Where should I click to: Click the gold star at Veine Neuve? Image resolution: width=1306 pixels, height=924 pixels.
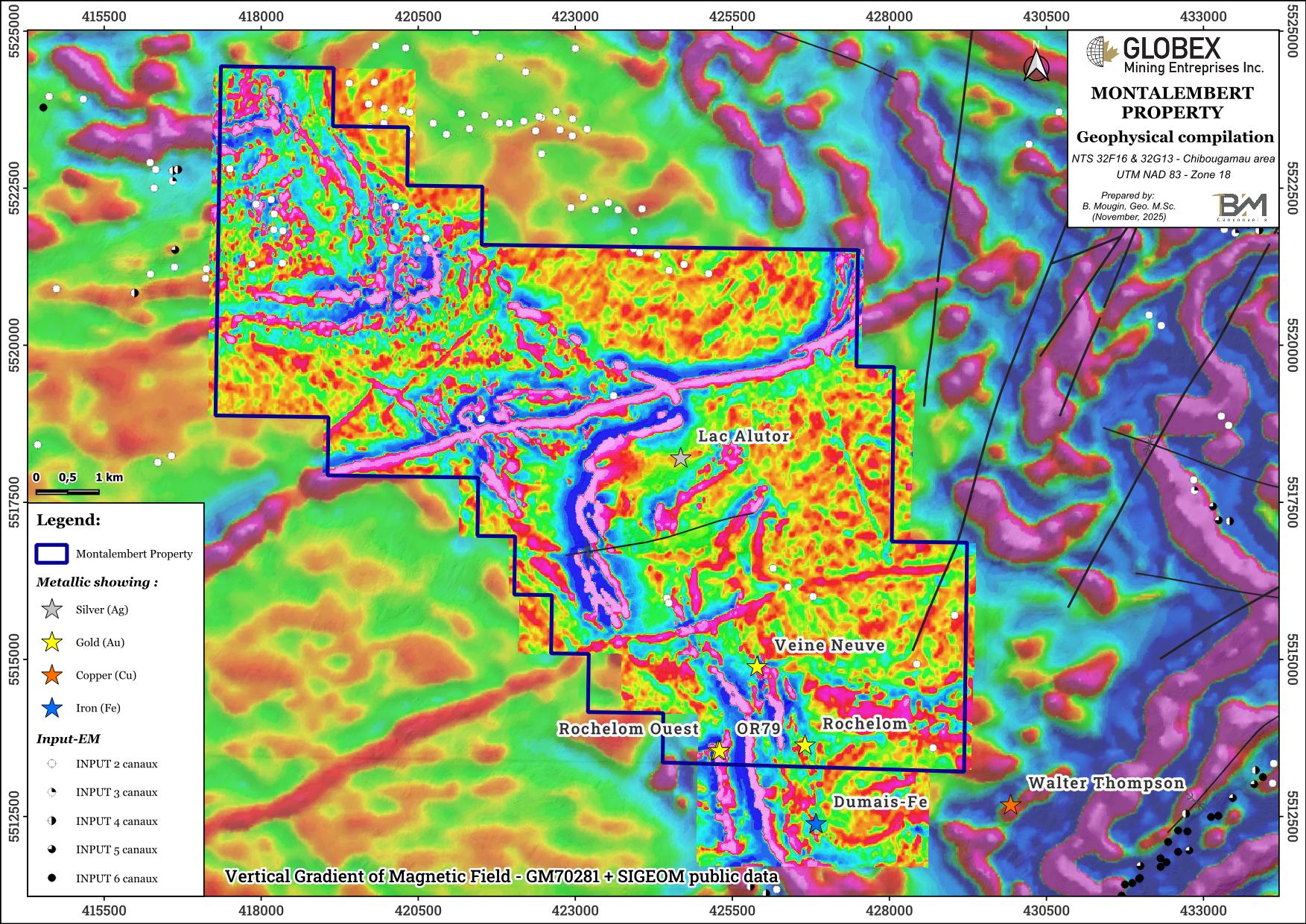(x=756, y=667)
